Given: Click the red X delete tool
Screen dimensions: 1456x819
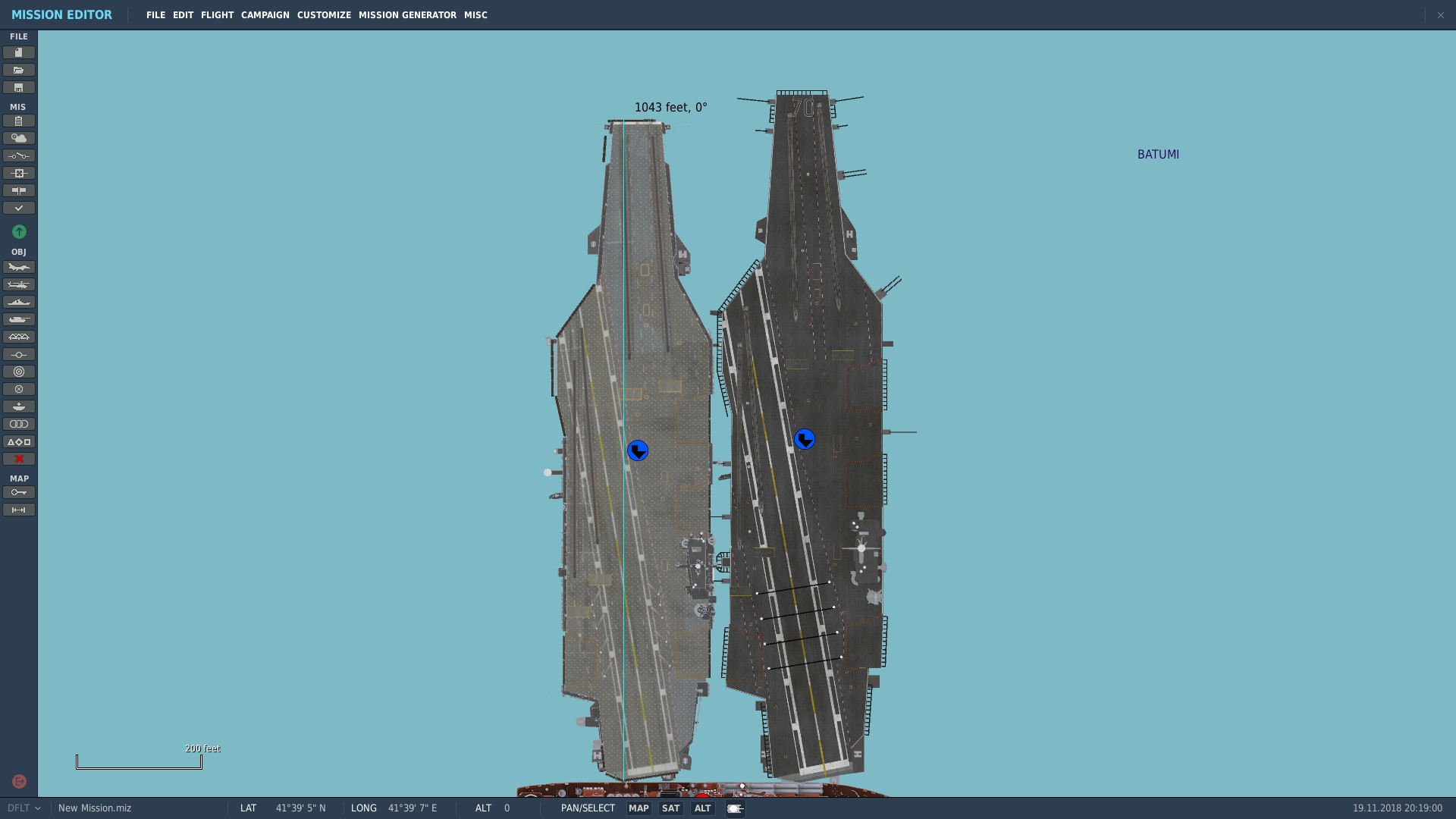Looking at the screenshot, I should pyautogui.click(x=19, y=459).
